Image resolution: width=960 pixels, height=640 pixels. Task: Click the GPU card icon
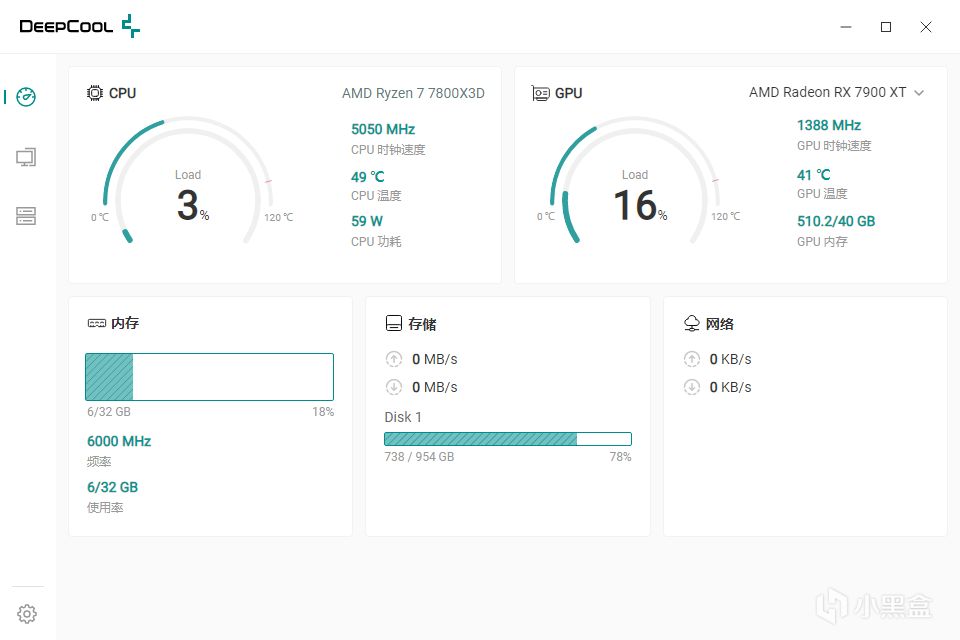[x=540, y=93]
